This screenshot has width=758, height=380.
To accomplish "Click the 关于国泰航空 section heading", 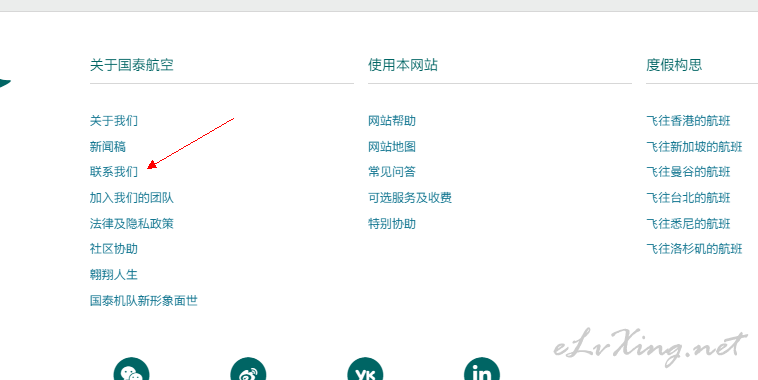I will (131, 65).
